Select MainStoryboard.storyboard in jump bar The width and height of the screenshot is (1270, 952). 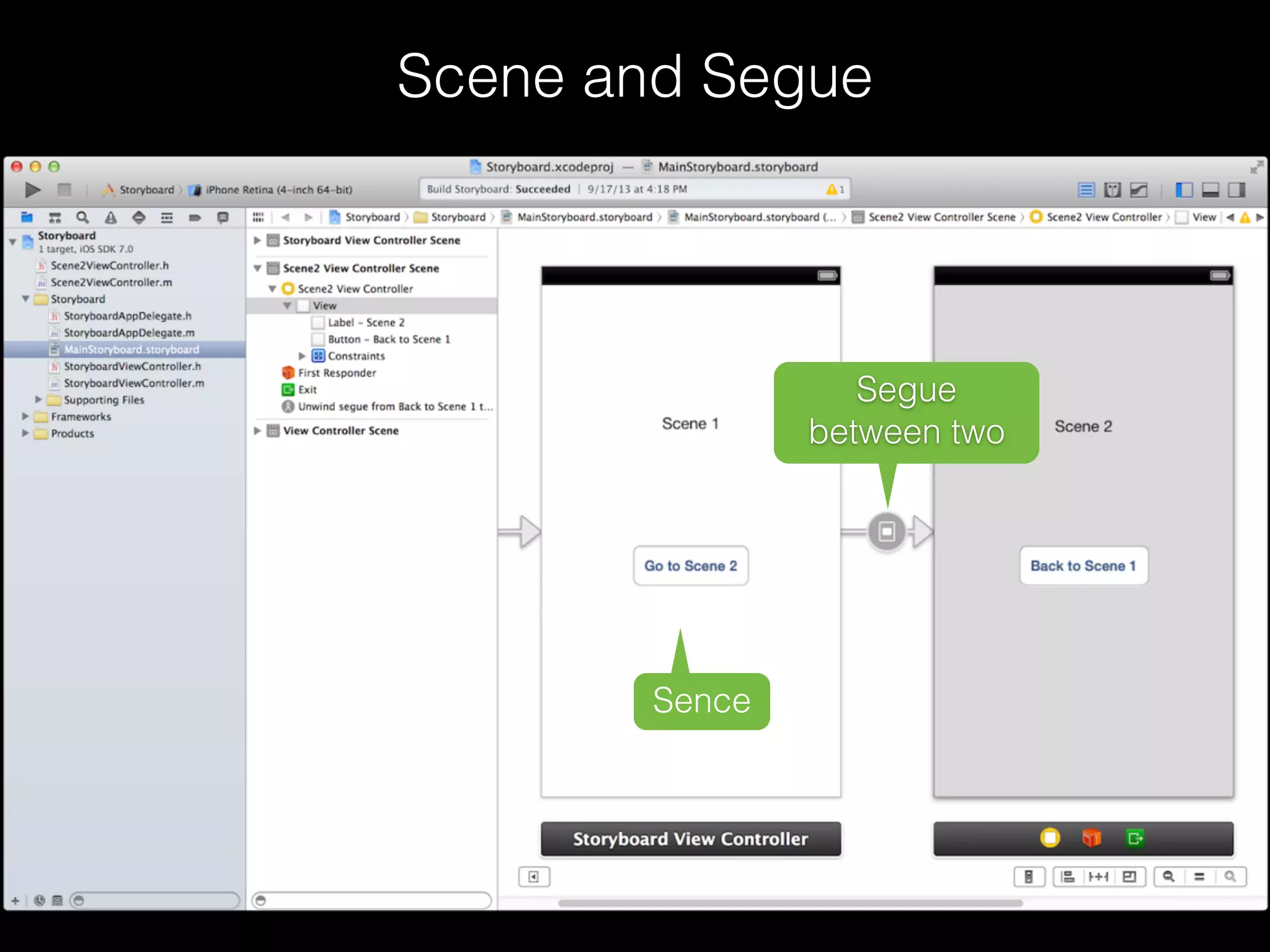(x=584, y=217)
